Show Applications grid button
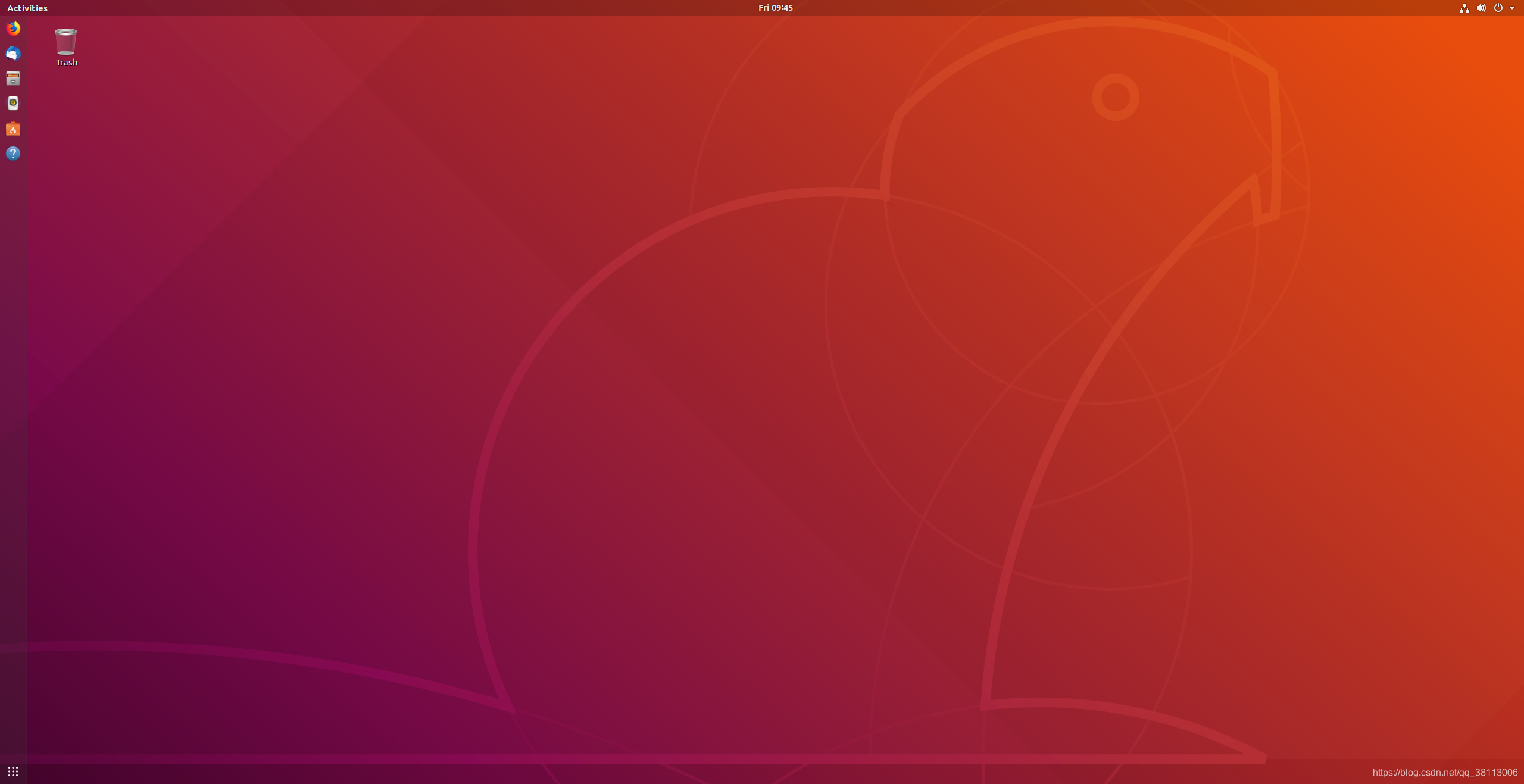The image size is (1524, 784). (13, 771)
